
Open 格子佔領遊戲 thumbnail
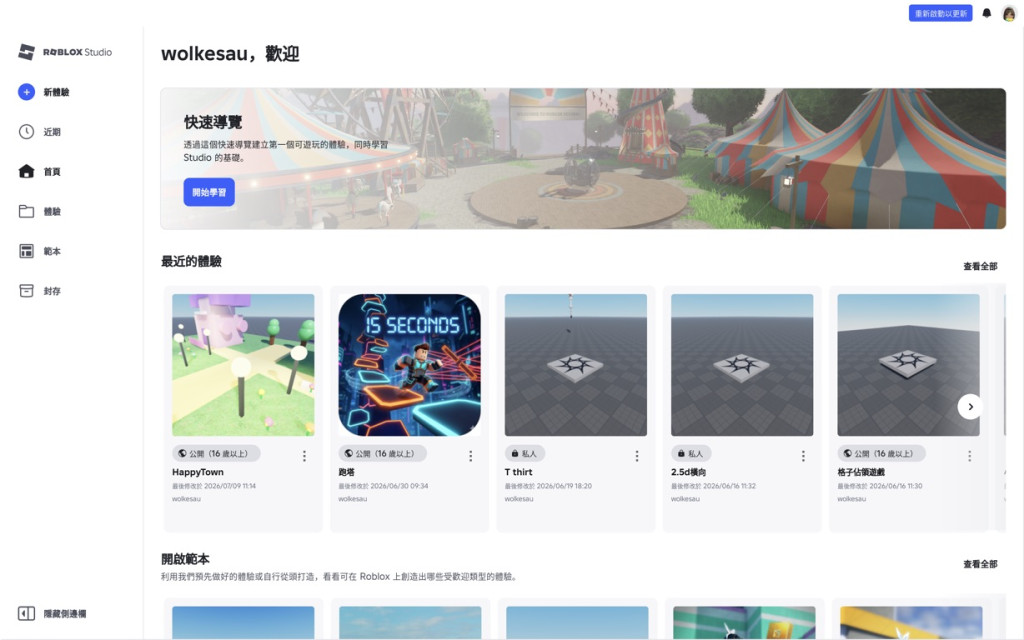[x=908, y=365]
